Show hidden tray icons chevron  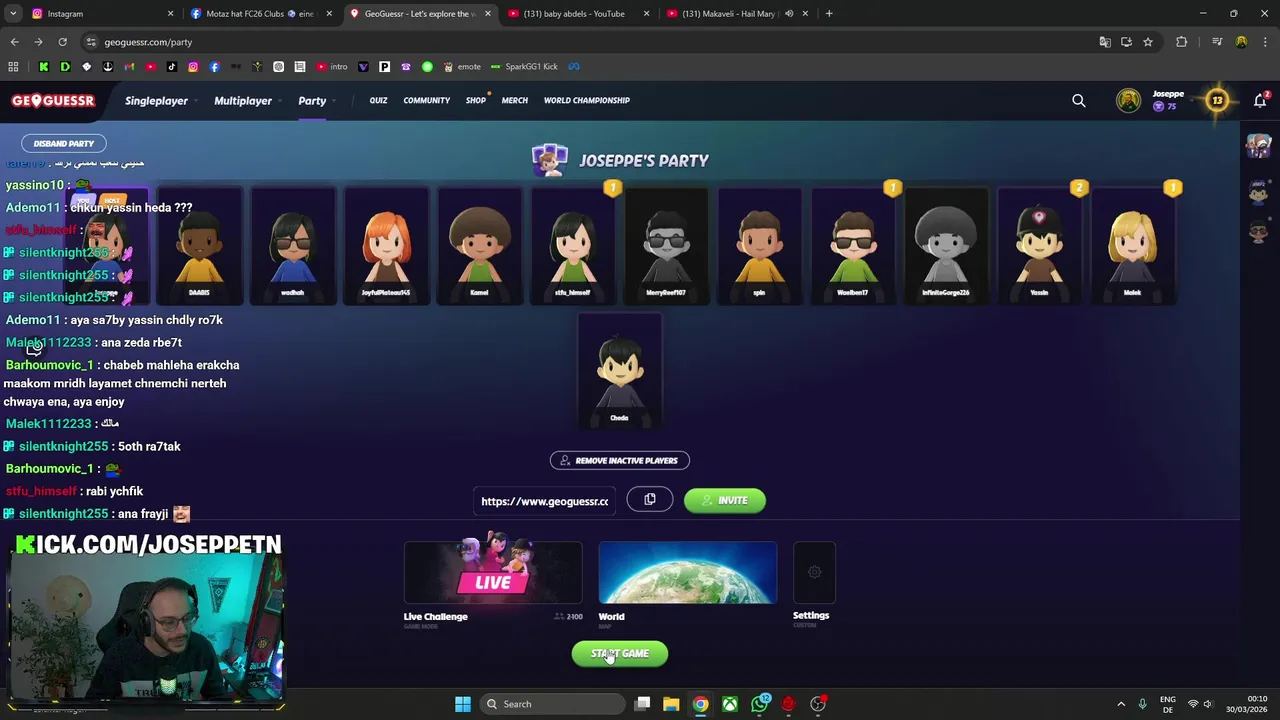[x=1121, y=704]
